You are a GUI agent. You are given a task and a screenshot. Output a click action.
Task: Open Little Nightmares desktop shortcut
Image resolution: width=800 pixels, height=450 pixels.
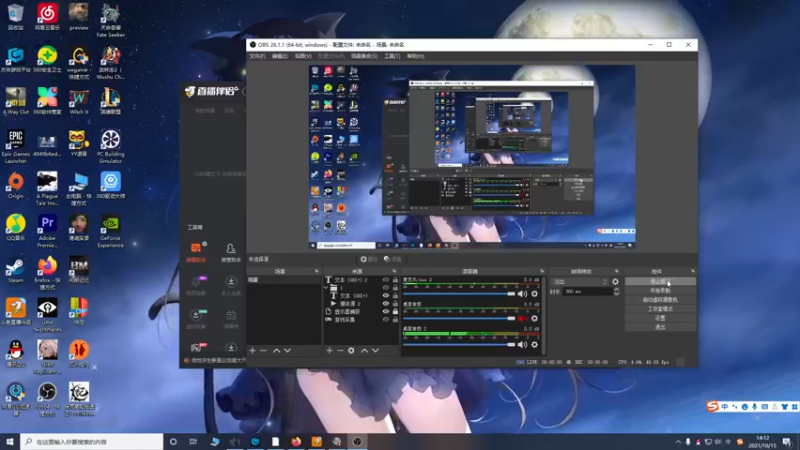[x=47, y=315]
